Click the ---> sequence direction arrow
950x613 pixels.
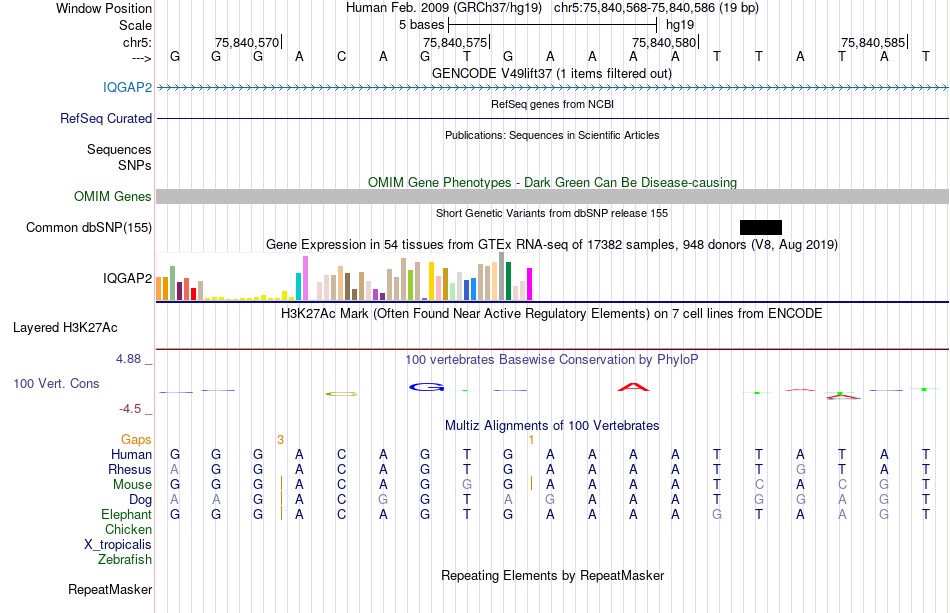pos(141,58)
